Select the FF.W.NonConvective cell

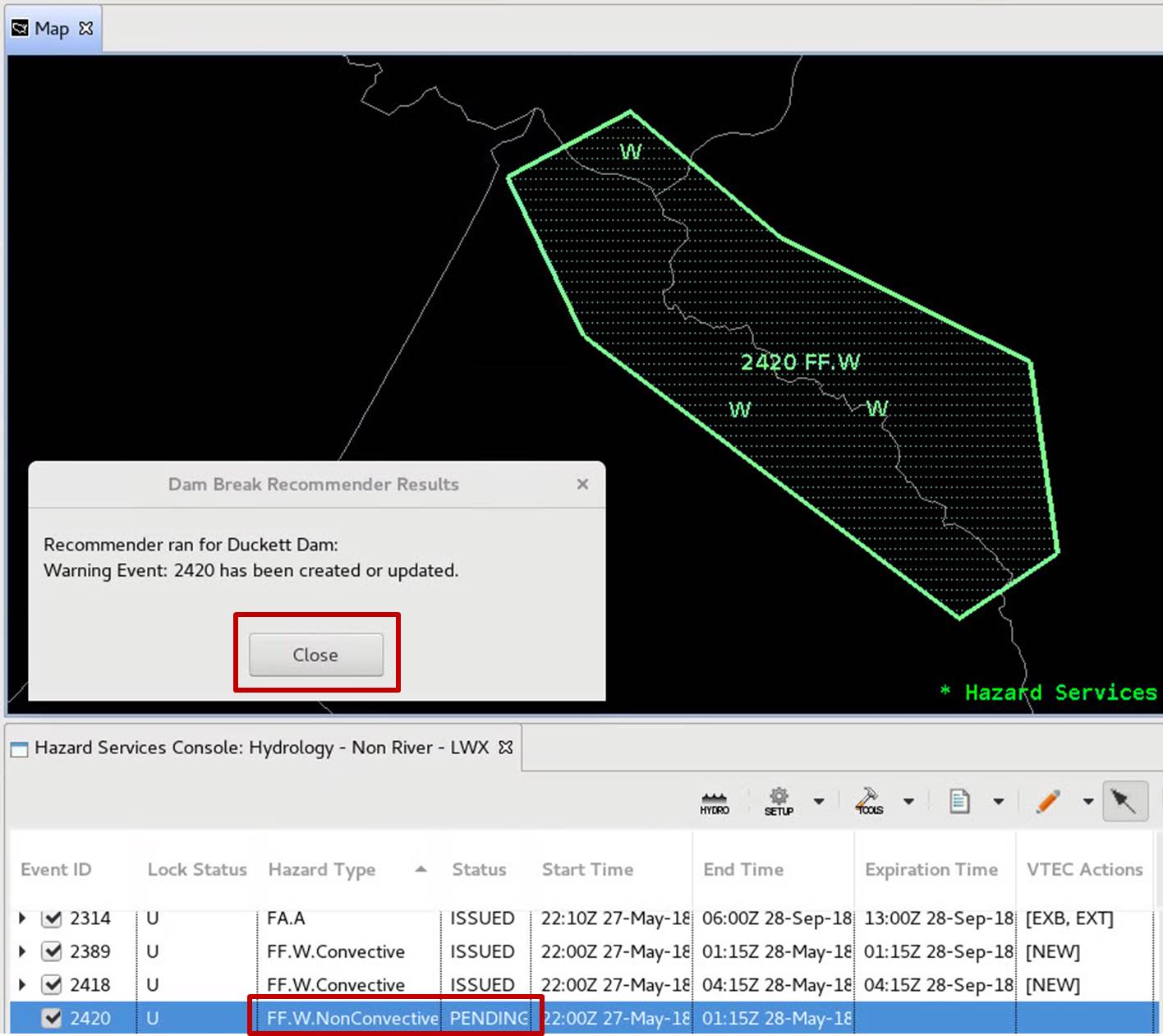click(x=352, y=1018)
